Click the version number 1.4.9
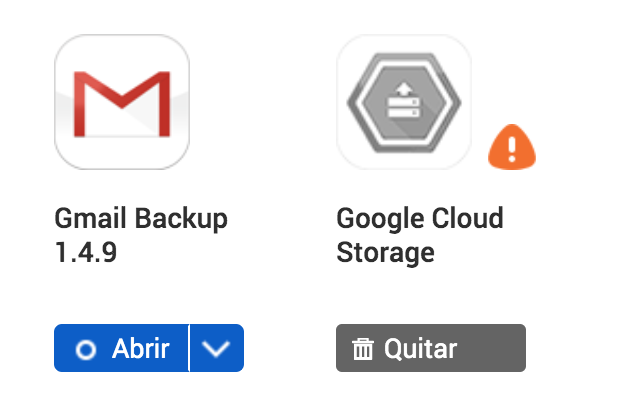 (x=85, y=252)
